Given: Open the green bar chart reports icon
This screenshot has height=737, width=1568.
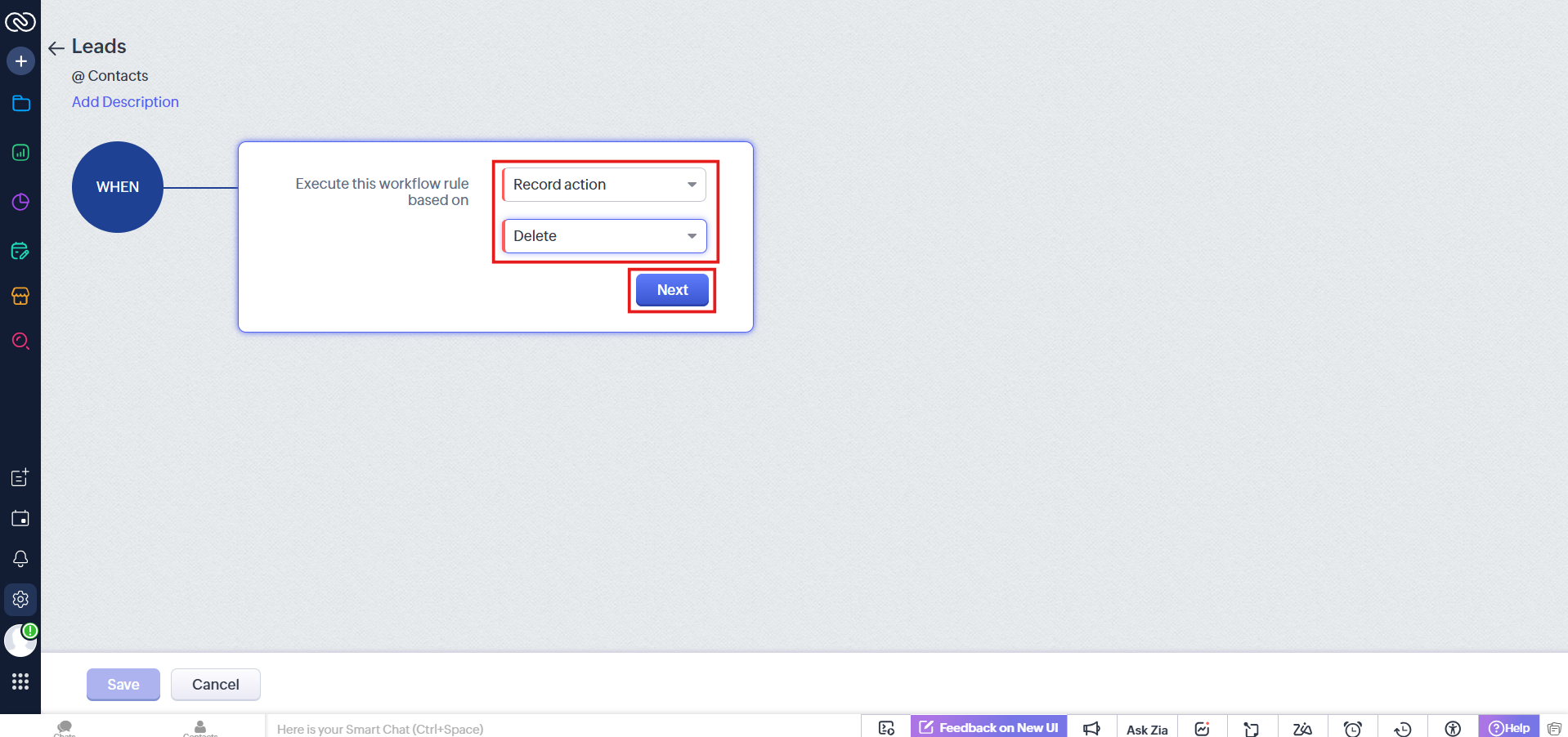Looking at the screenshot, I should pos(20,153).
